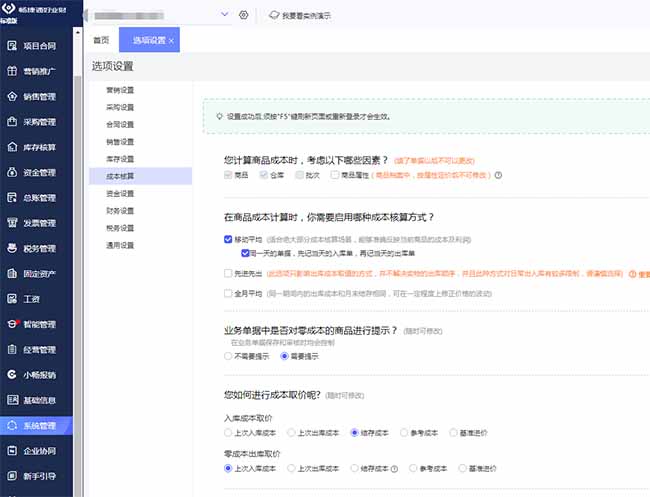The width and height of the screenshot is (650, 497).
Task: Open 库存核算 module icon
Action: click(11, 147)
